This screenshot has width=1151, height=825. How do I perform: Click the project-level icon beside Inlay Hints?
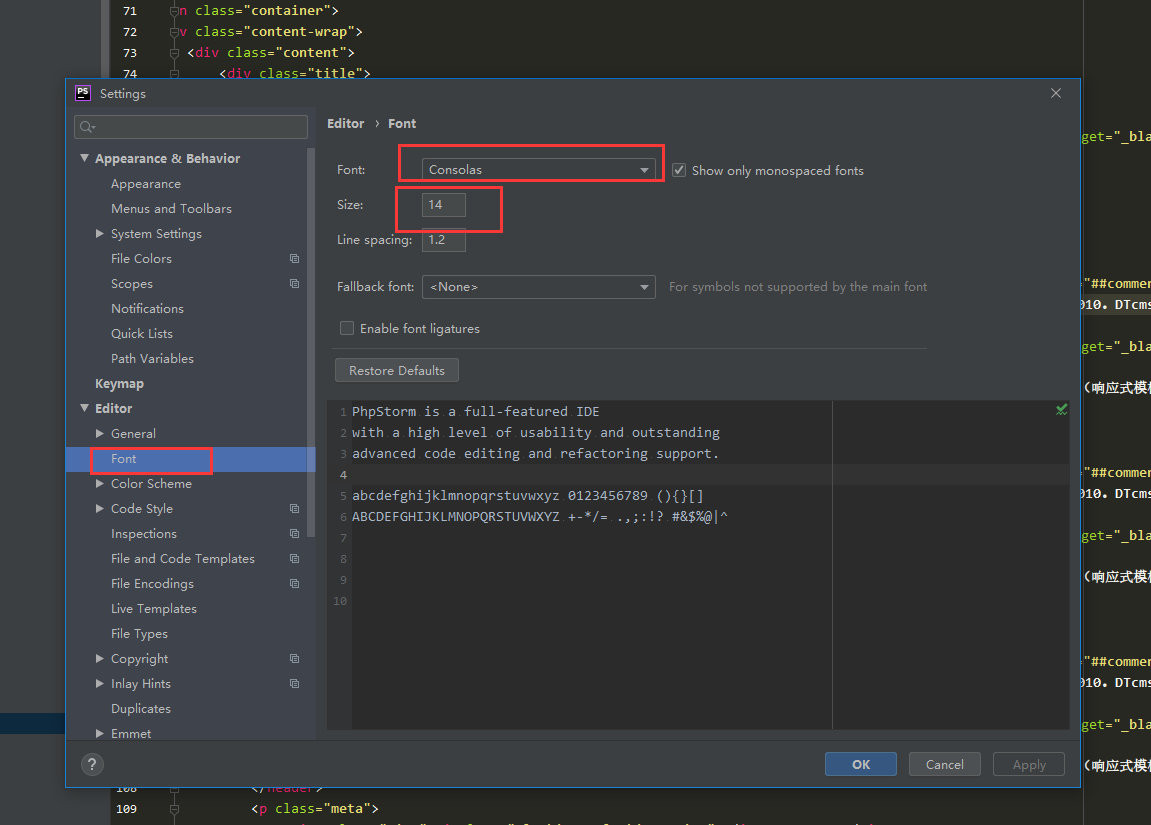(294, 683)
